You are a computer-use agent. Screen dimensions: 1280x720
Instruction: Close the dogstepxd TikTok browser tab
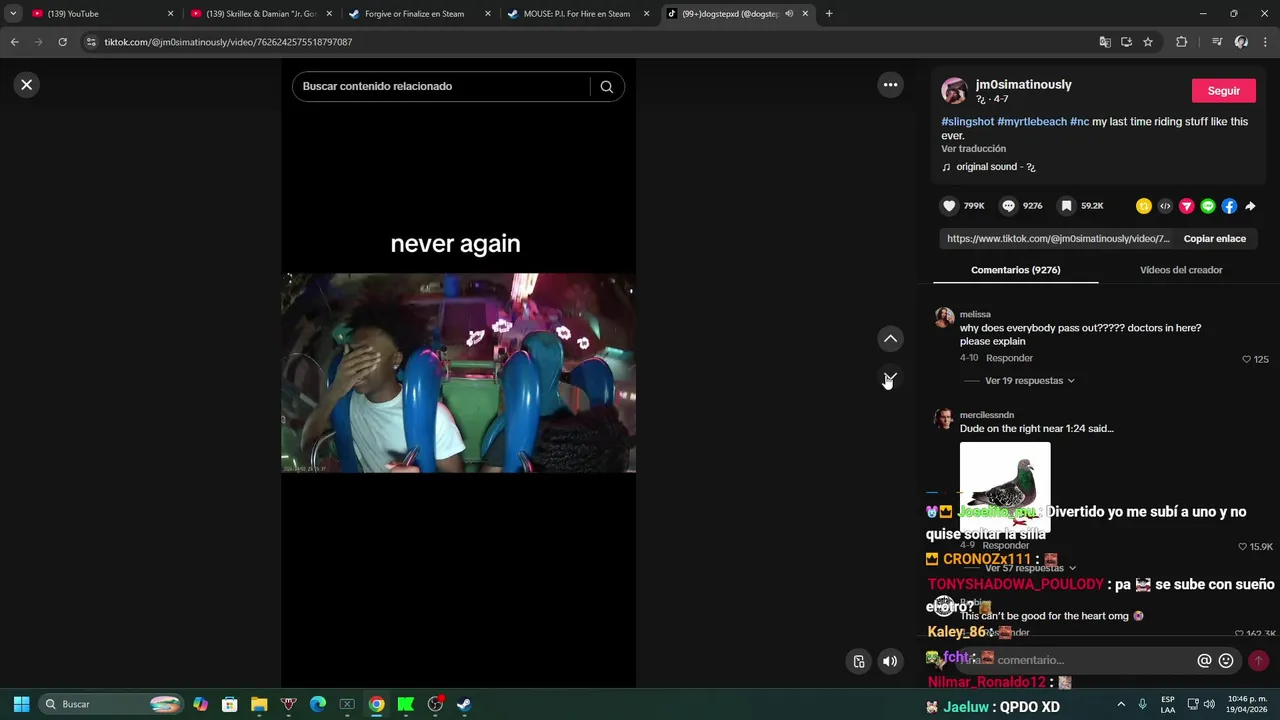click(x=805, y=14)
